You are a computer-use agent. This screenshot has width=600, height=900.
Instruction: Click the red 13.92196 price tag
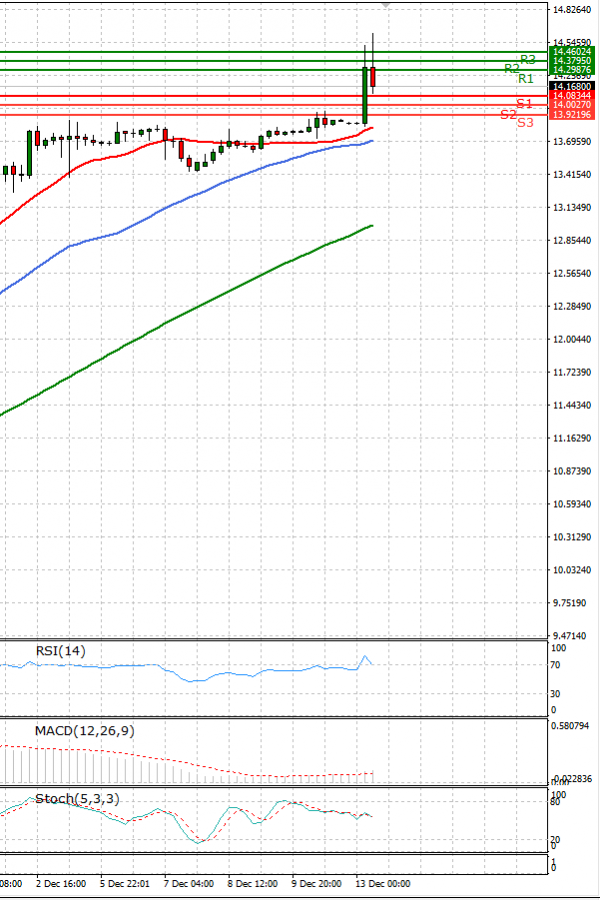571,114
